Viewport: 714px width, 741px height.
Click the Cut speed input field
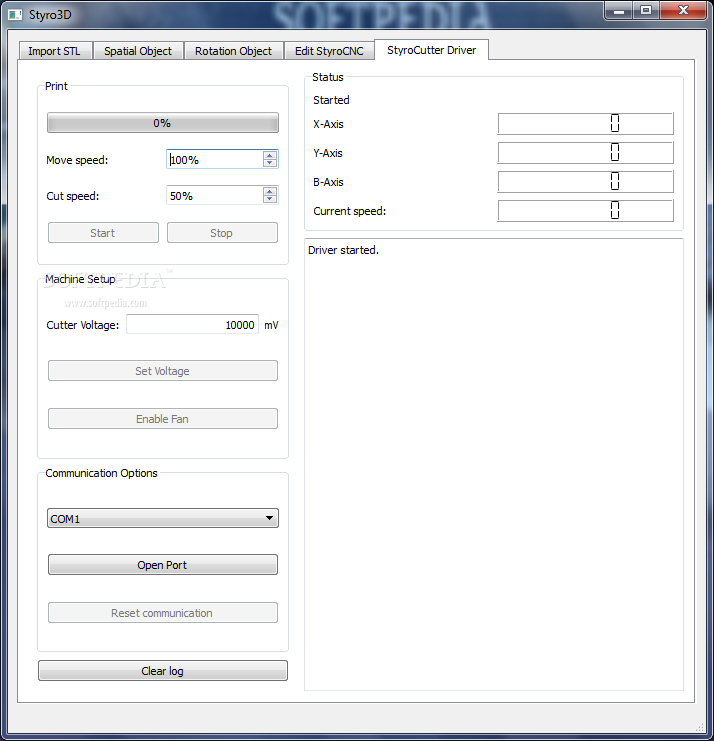[215, 196]
